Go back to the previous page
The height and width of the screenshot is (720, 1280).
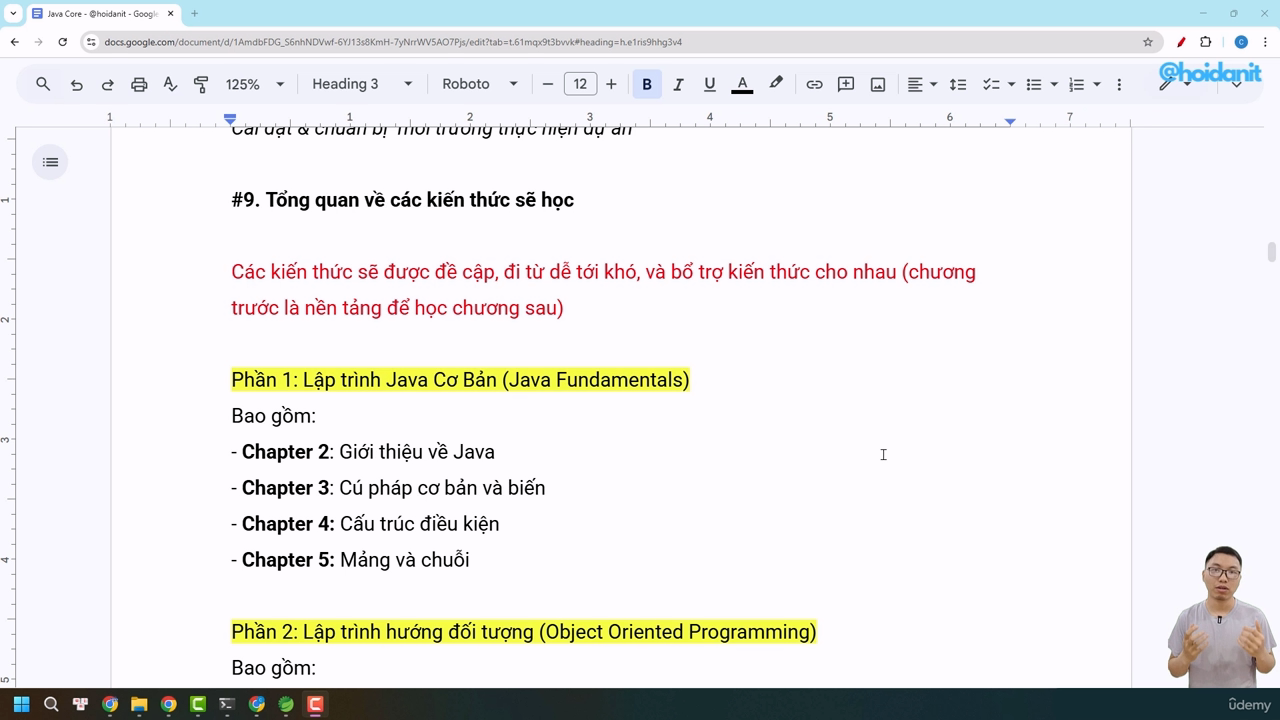[14, 42]
